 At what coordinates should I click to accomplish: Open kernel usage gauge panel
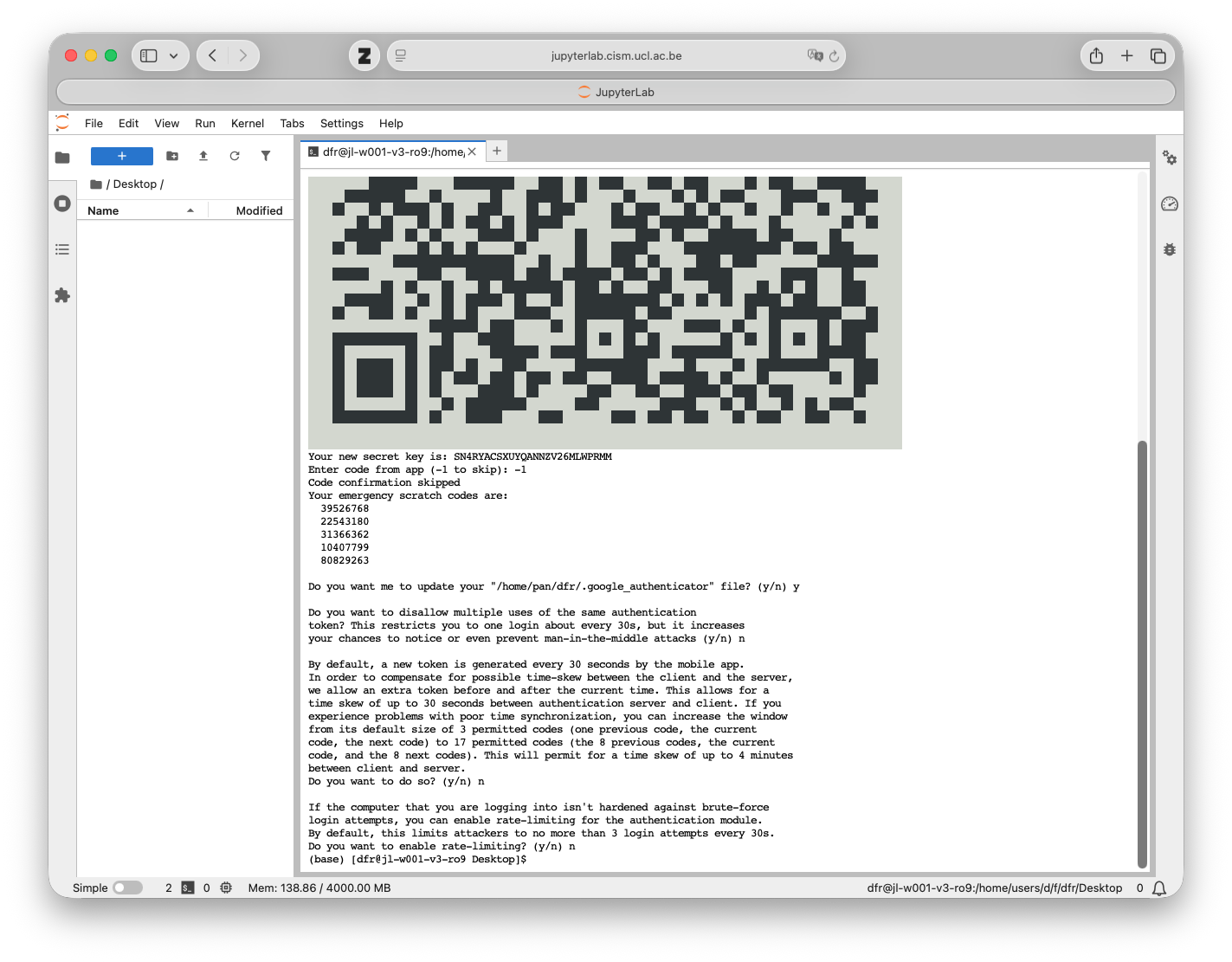pos(1170,203)
